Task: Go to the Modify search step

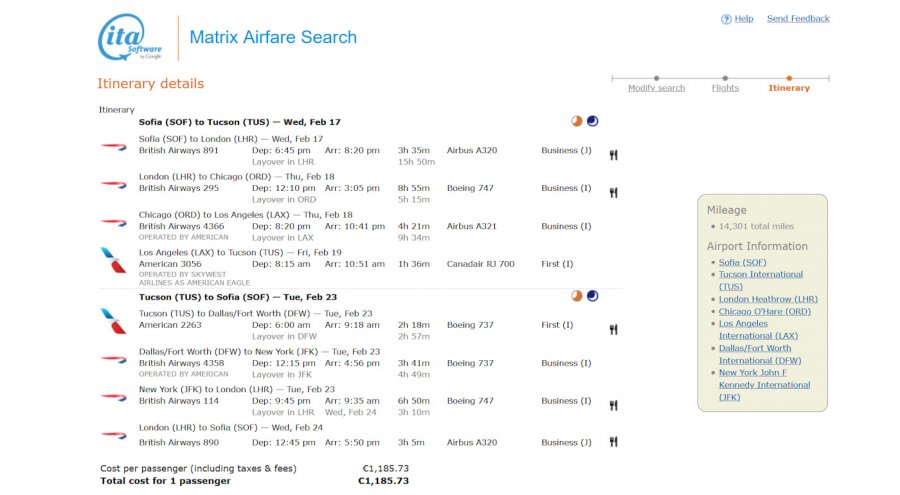Action: point(656,88)
